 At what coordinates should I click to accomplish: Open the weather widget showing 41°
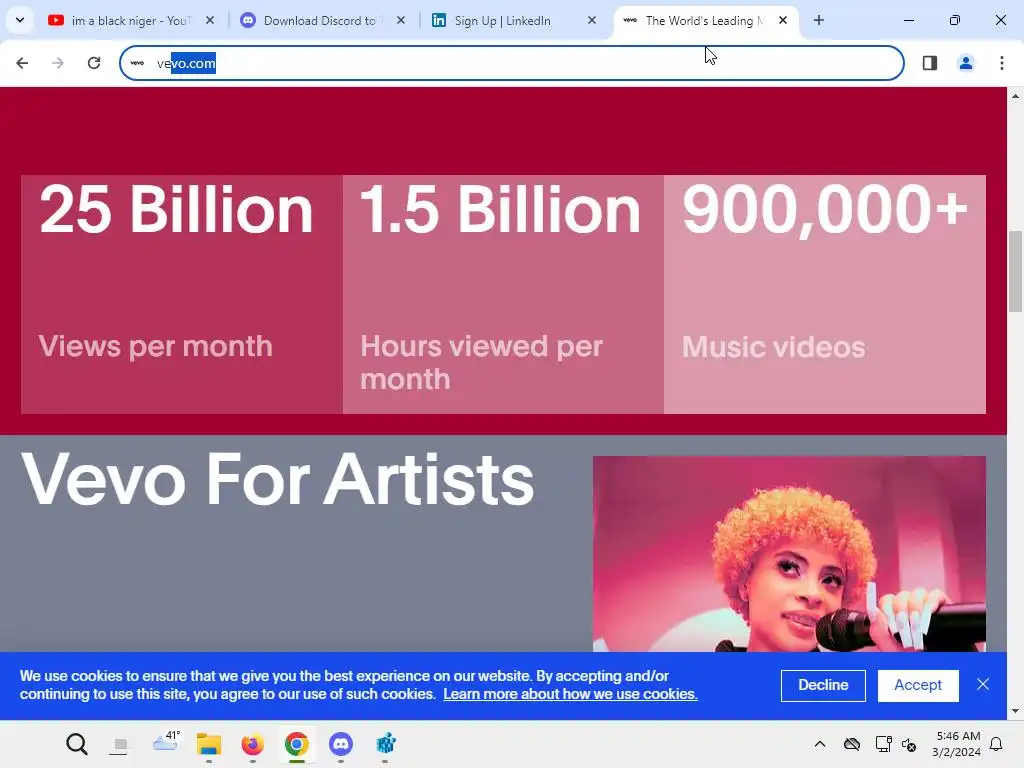coord(165,743)
